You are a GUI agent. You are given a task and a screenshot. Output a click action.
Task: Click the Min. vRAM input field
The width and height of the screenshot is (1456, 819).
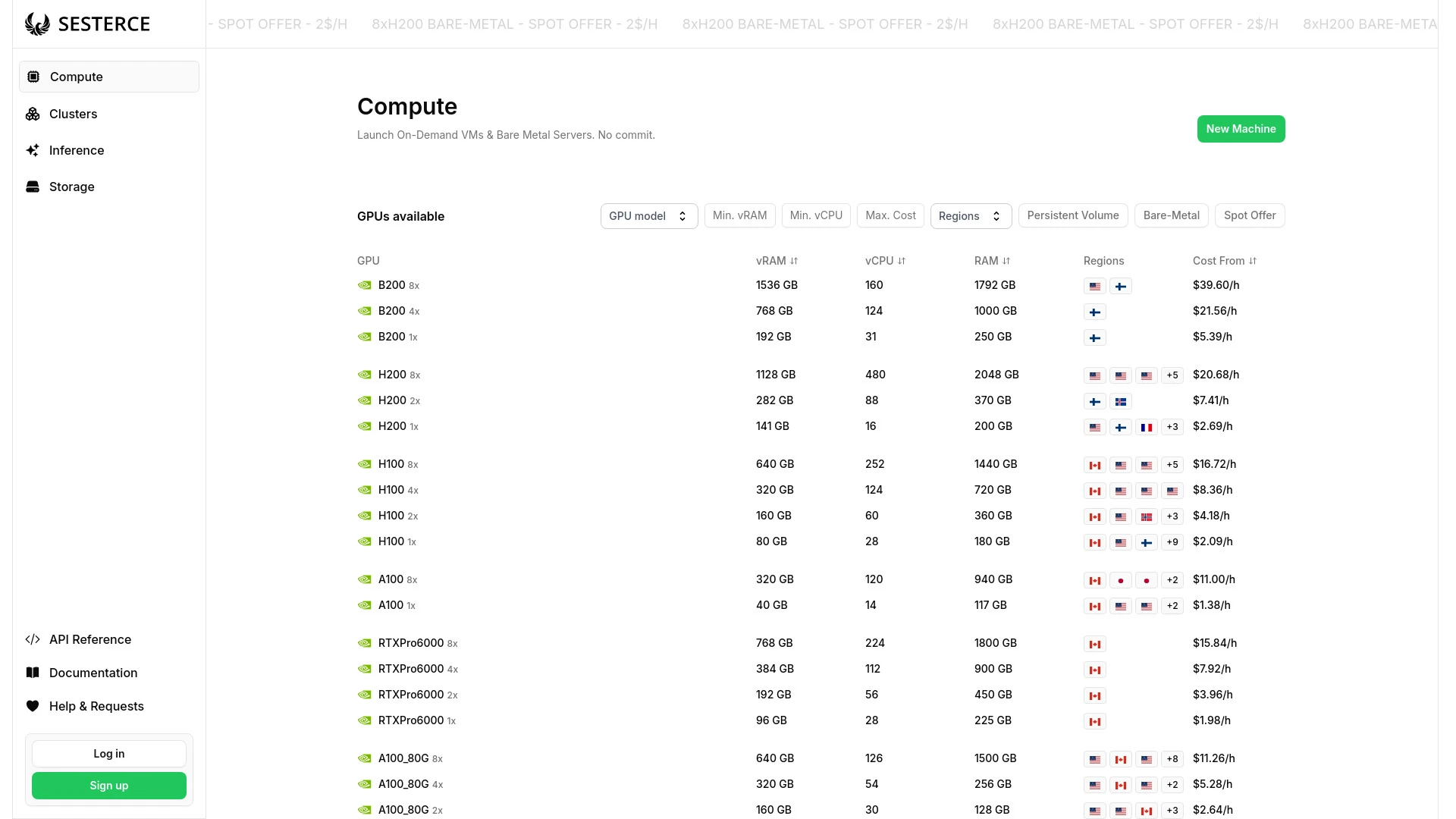[739, 215]
